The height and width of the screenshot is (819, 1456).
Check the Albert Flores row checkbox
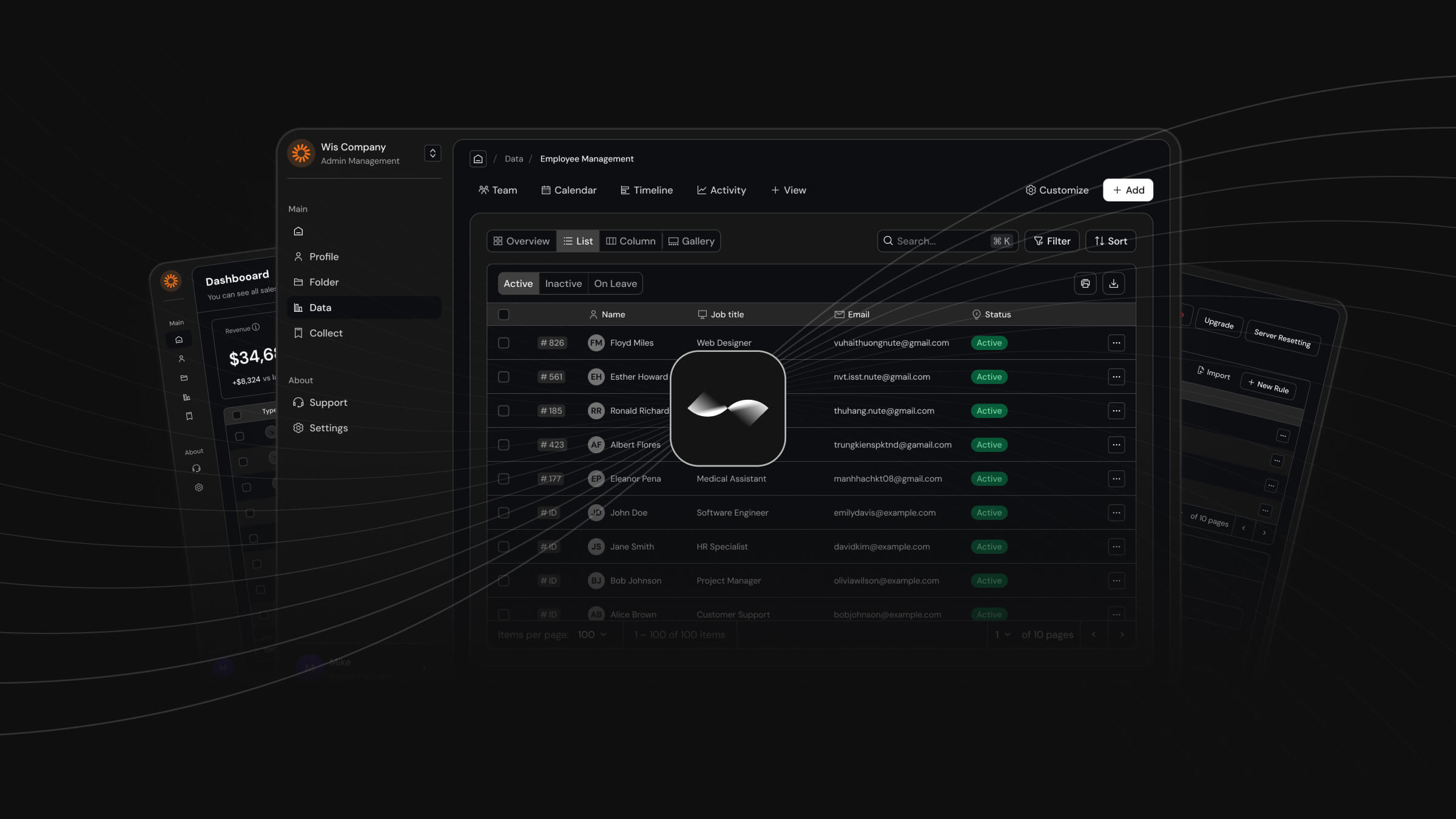[504, 445]
